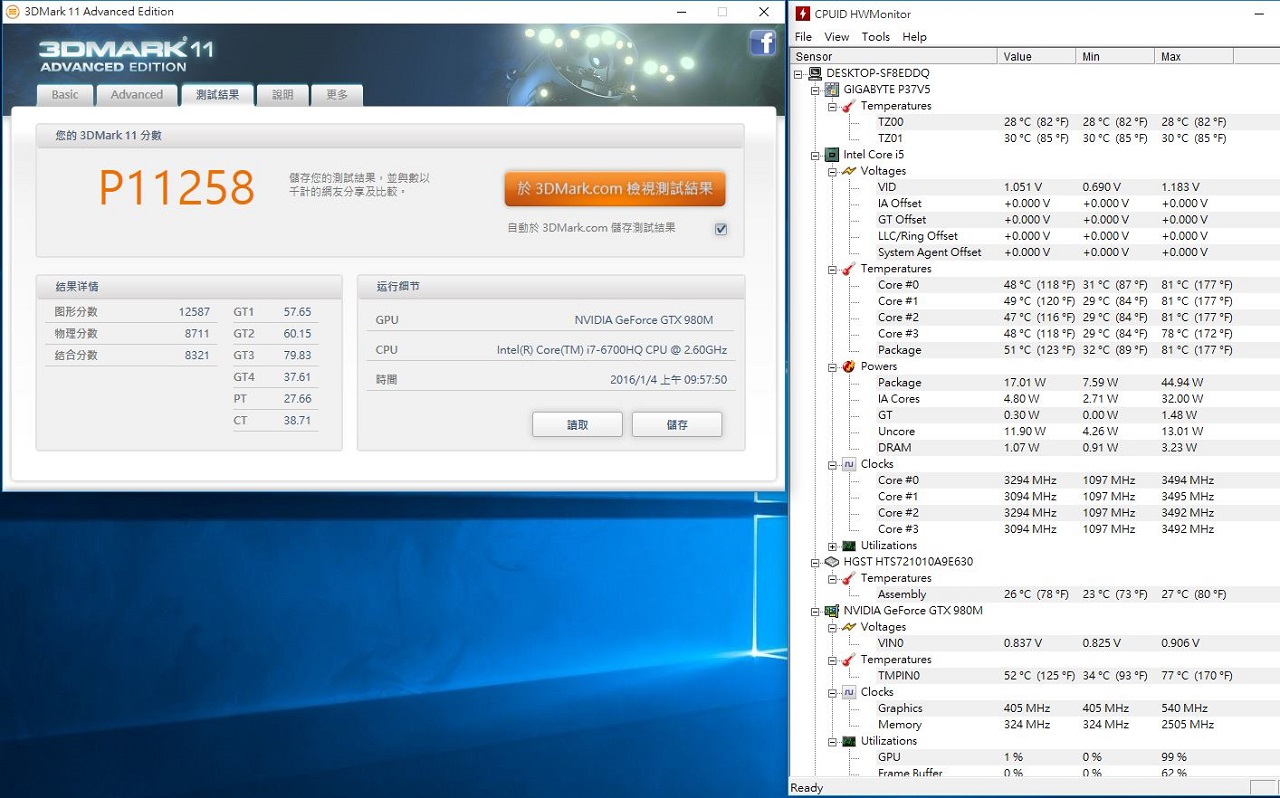The width and height of the screenshot is (1280, 798).
Task: Collapse the GIGABYTE P37V5 tree node
Action: click(x=816, y=90)
